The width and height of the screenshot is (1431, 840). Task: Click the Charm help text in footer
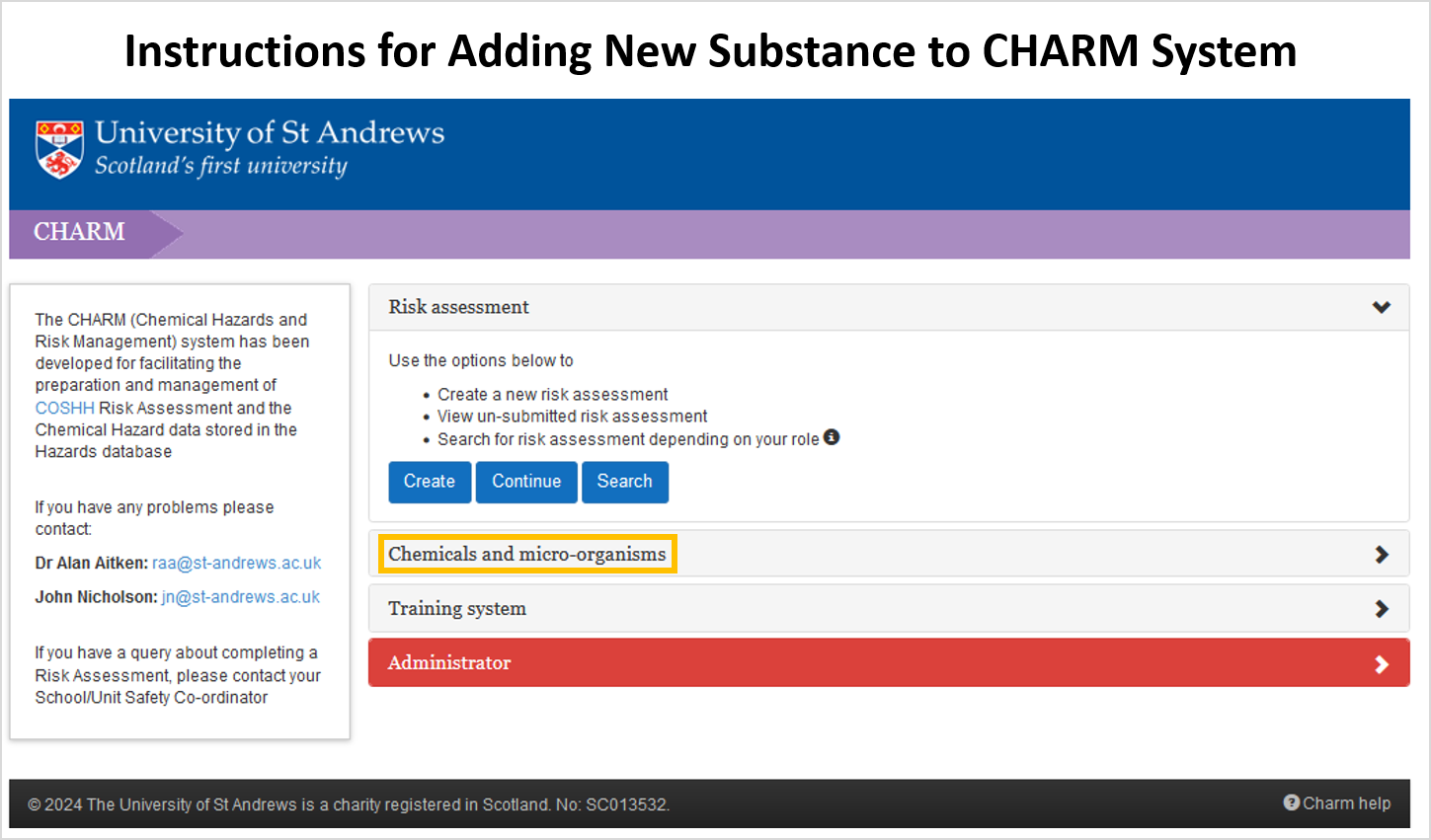(x=1345, y=802)
